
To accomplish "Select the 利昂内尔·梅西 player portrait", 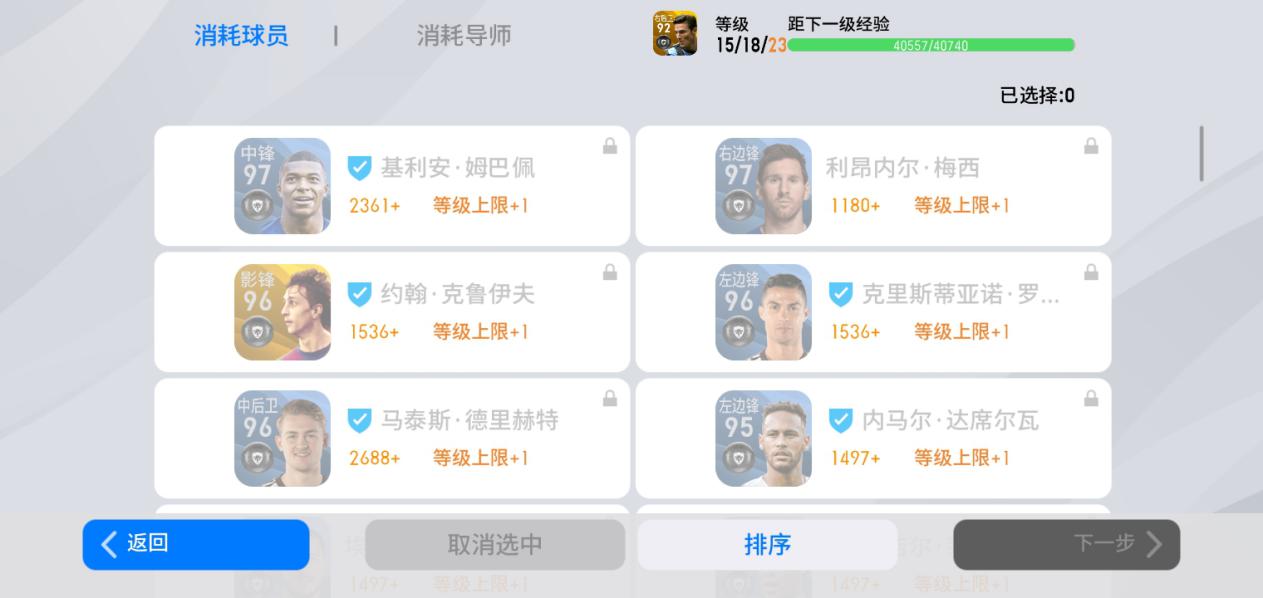I will (763, 186).
